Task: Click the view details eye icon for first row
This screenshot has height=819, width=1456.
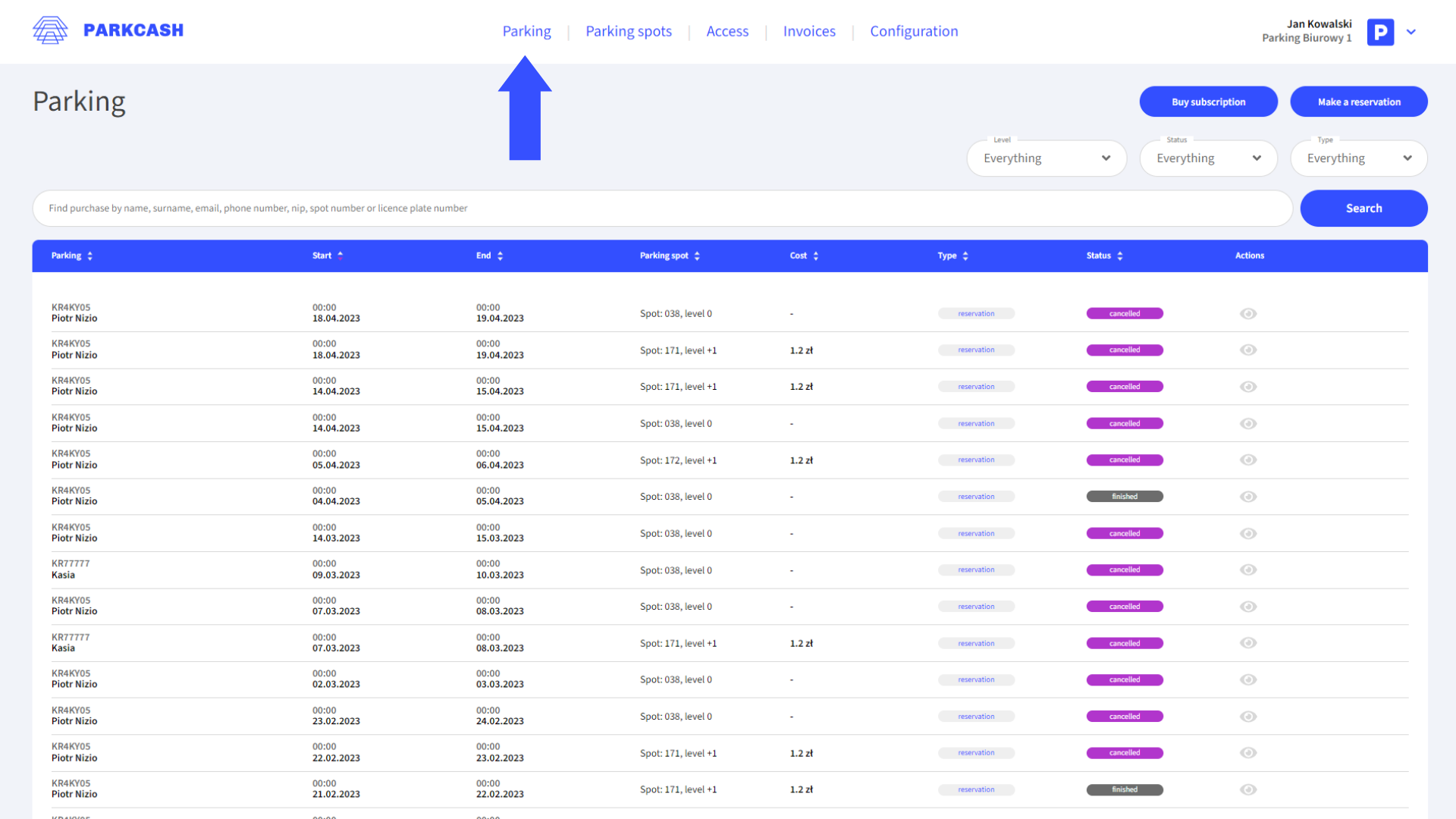Action: (1249, 313)
